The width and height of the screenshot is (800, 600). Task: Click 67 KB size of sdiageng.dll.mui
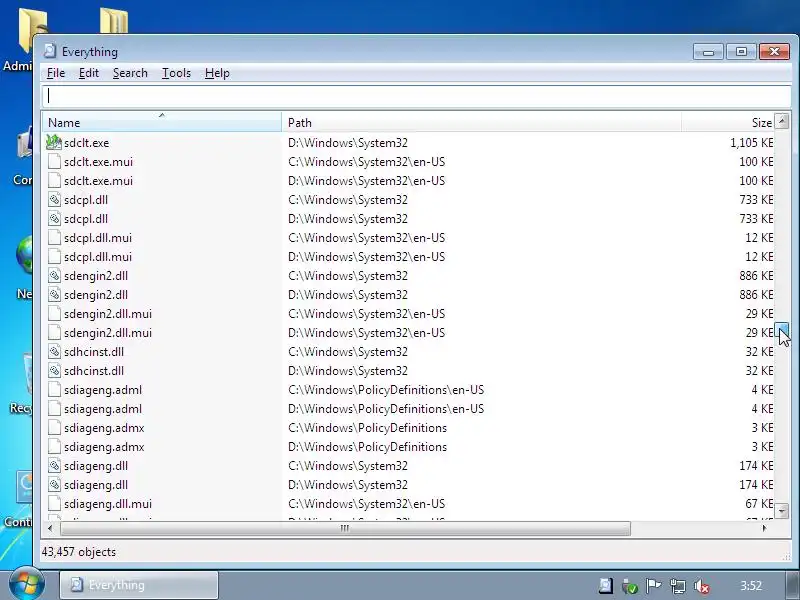[759, 504]
